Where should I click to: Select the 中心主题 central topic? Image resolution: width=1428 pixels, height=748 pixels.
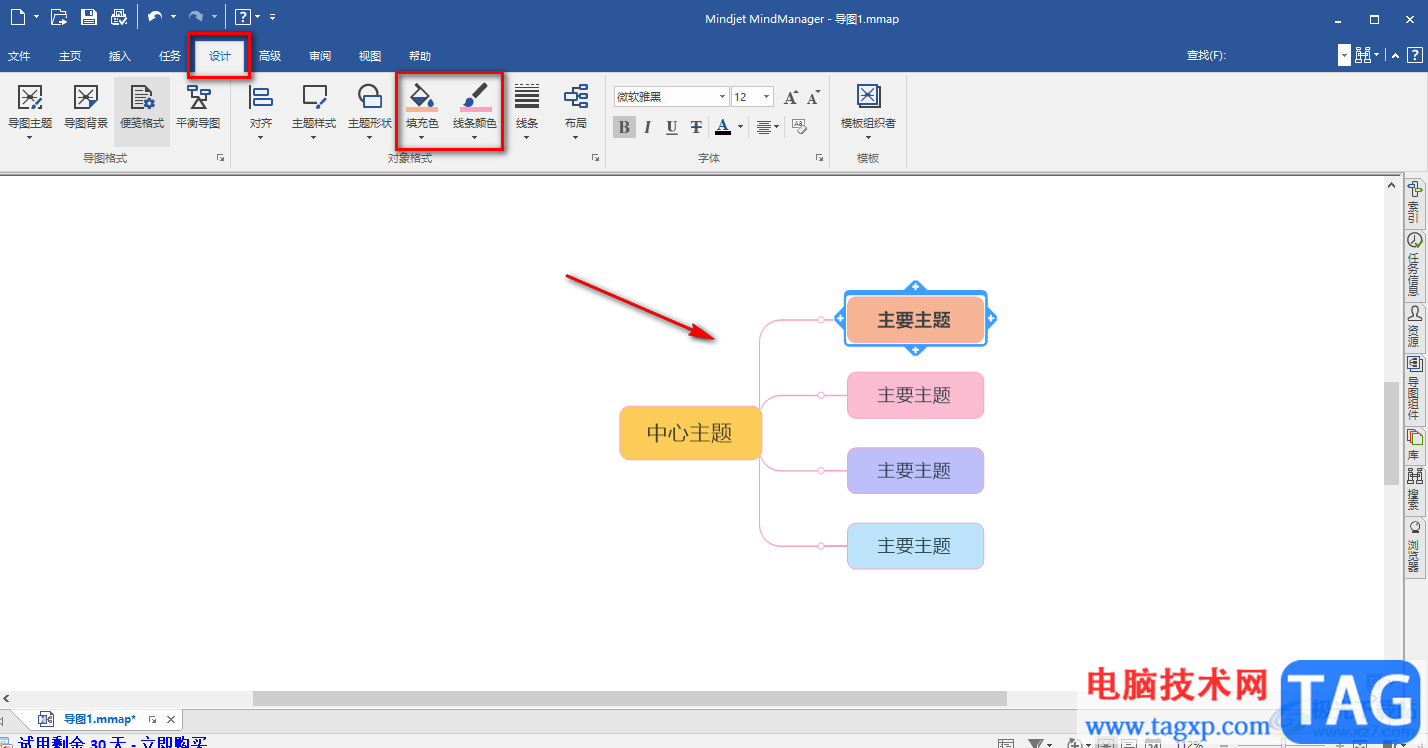point(690,433)
